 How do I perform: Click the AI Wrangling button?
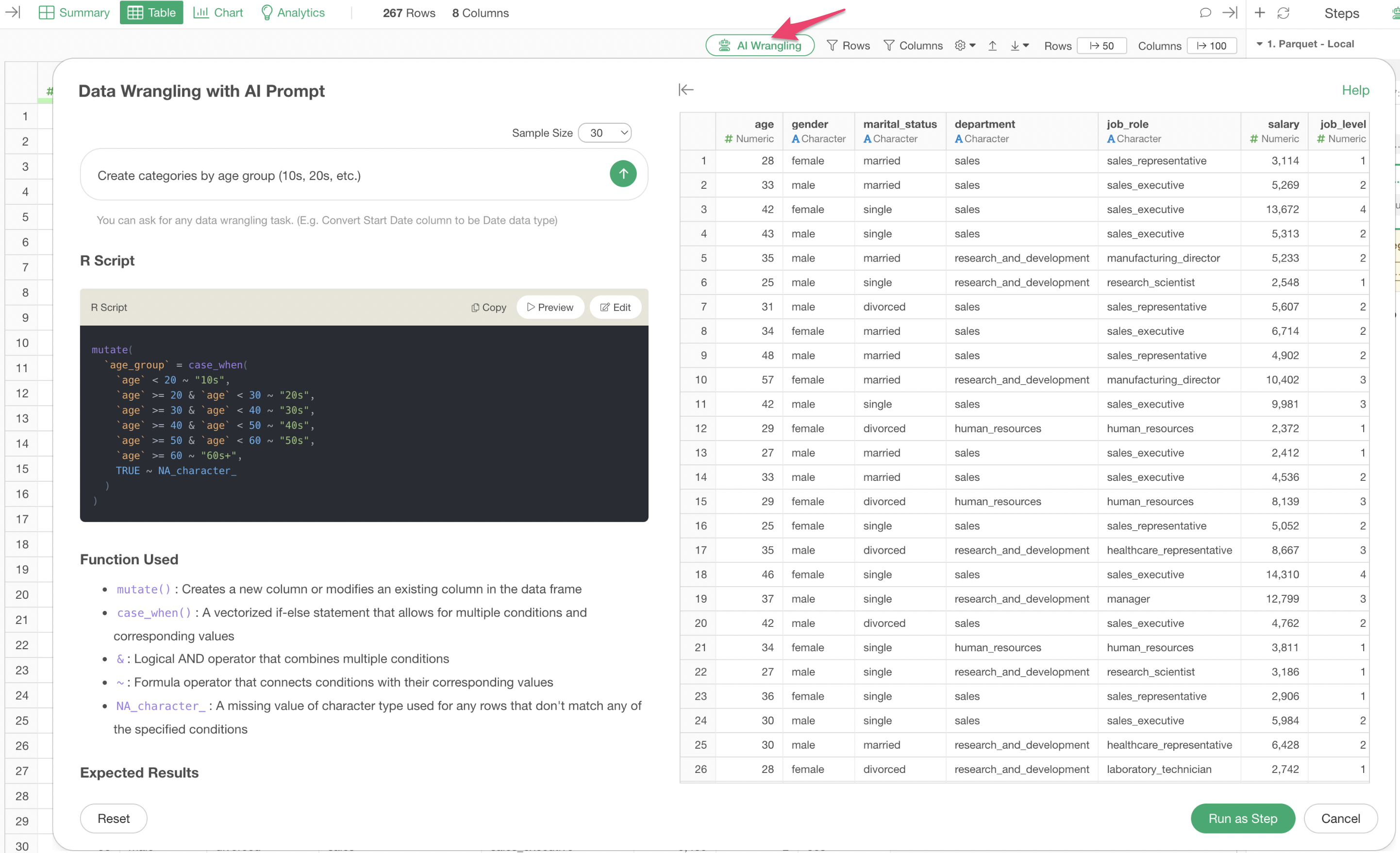pos(760,46)
